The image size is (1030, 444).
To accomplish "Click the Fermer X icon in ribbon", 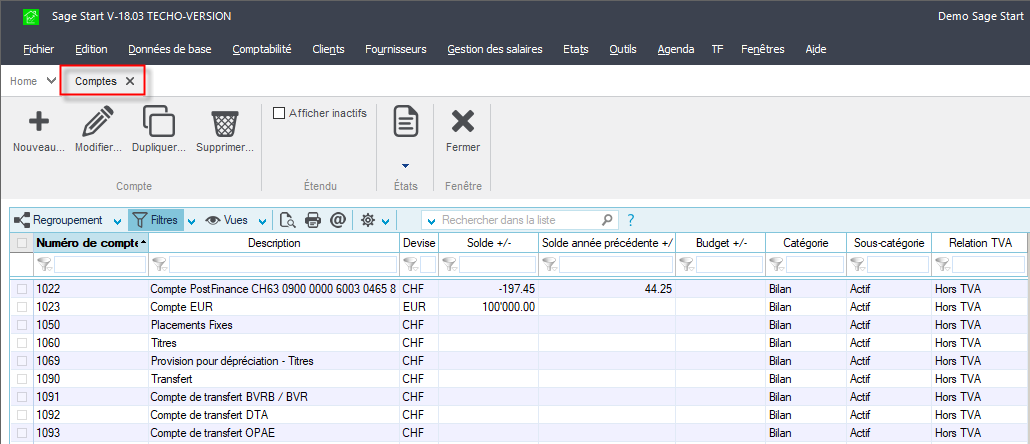I will tap(462, 121).
